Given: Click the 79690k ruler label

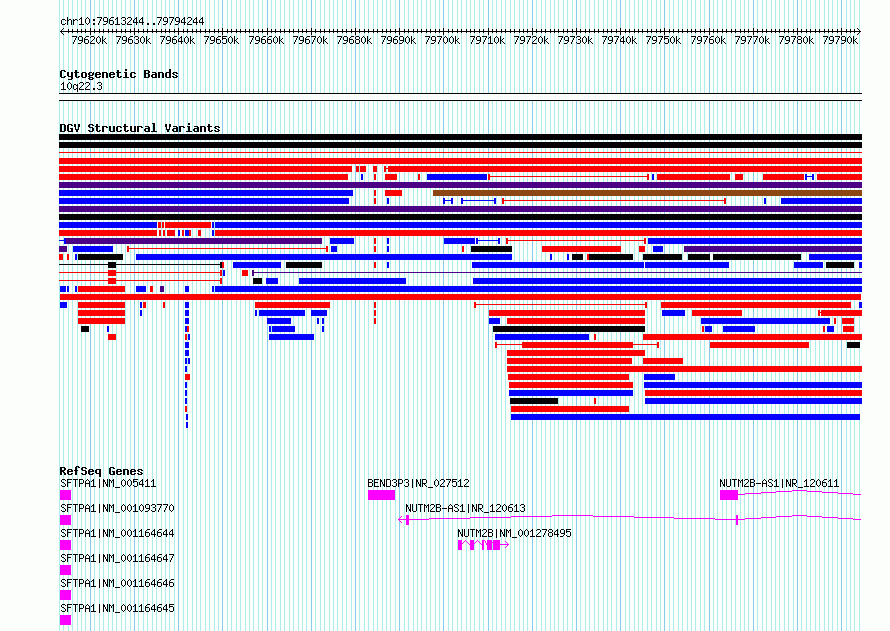Looking at the screenshot, I should pos(398,40).
